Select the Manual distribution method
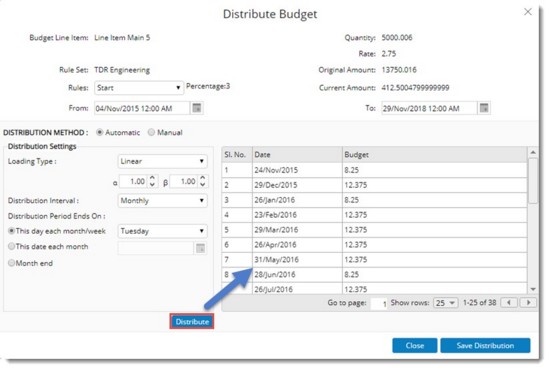The width and height of the screenshot is (549, 369). pos(151,132)
